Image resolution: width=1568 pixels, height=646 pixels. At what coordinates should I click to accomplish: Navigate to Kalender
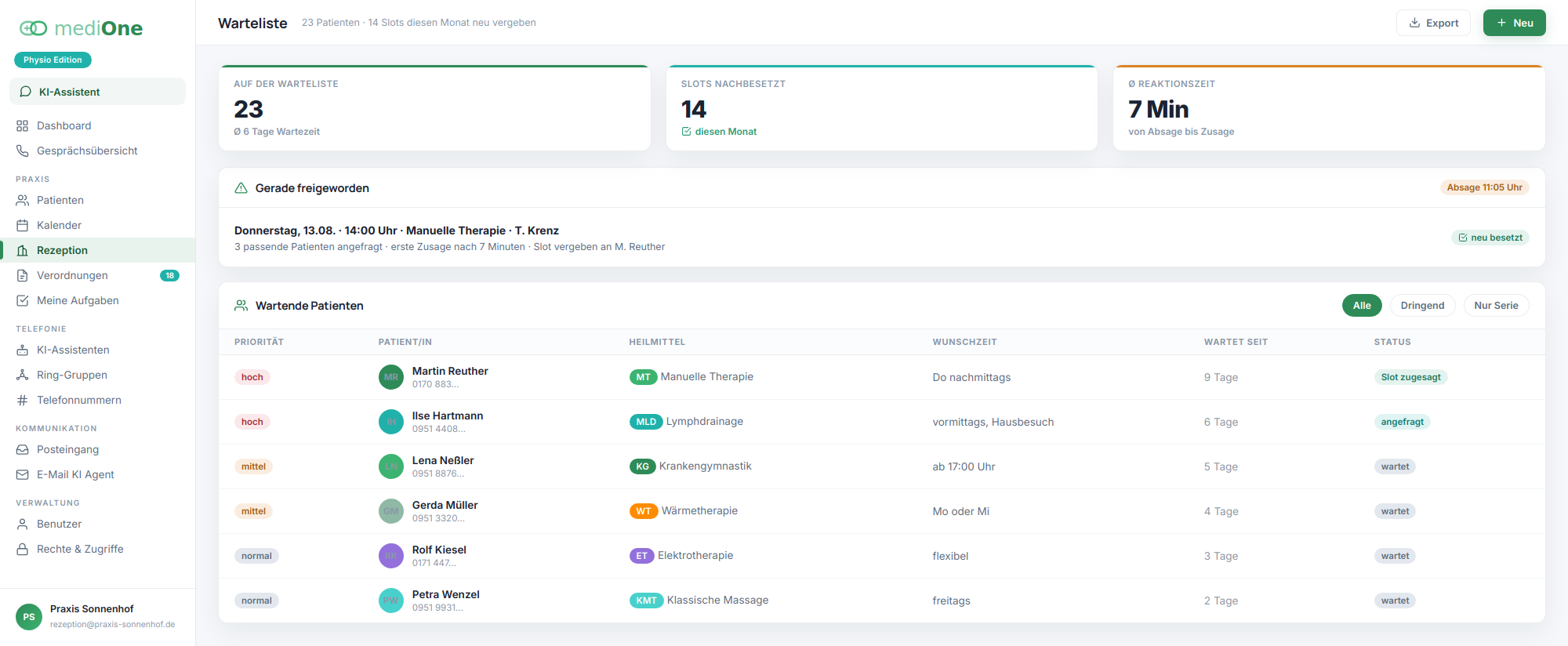coord(97,225)
